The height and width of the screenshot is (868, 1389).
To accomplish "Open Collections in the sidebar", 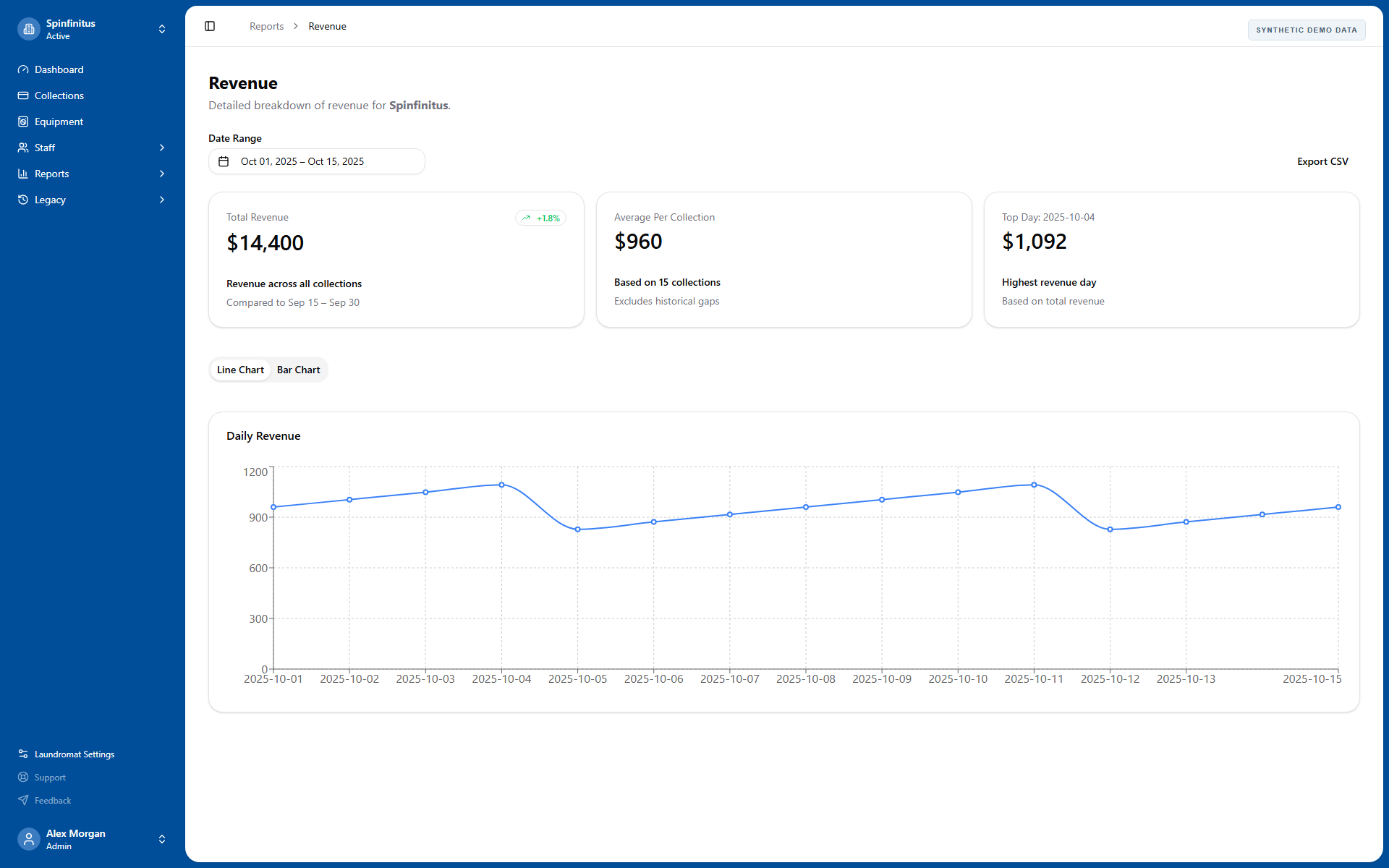I will click(93, 95).
